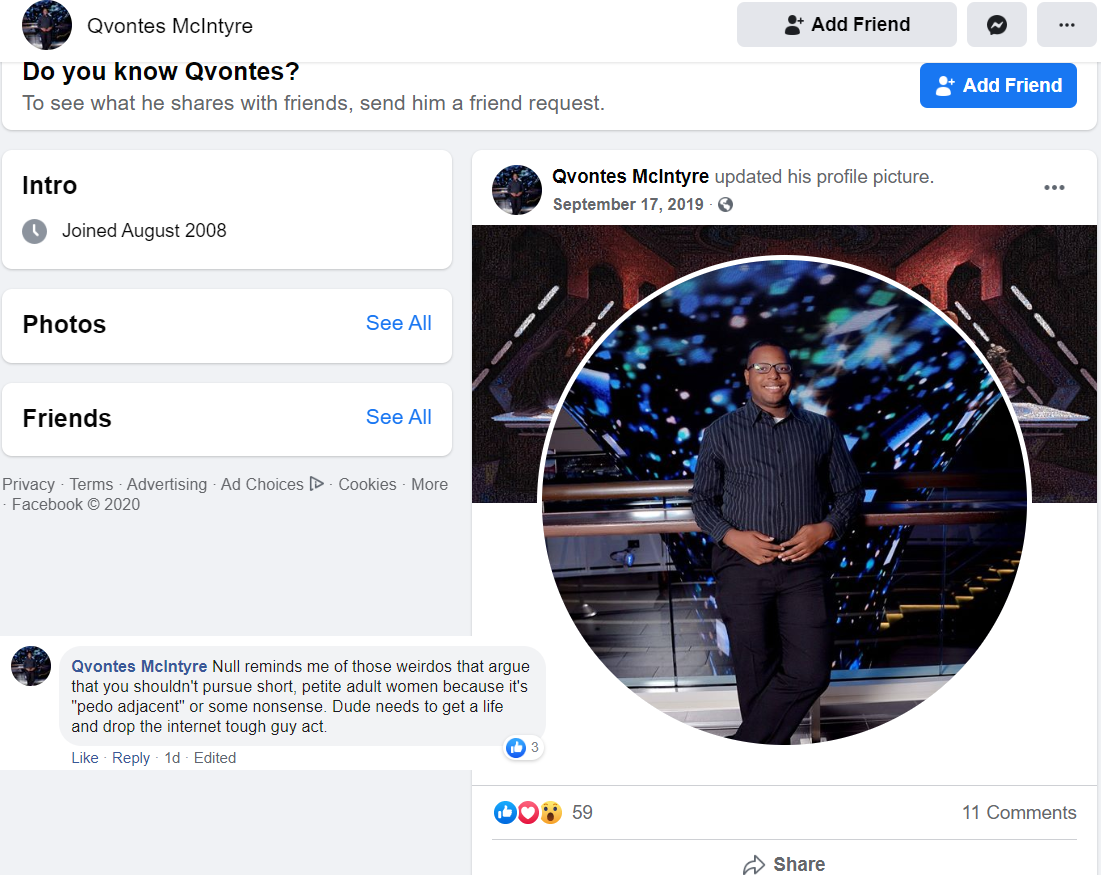Click the heart love reaction icon
Image resolution: width=1101 pixels, height=875 pixels.
coord(528,812)
